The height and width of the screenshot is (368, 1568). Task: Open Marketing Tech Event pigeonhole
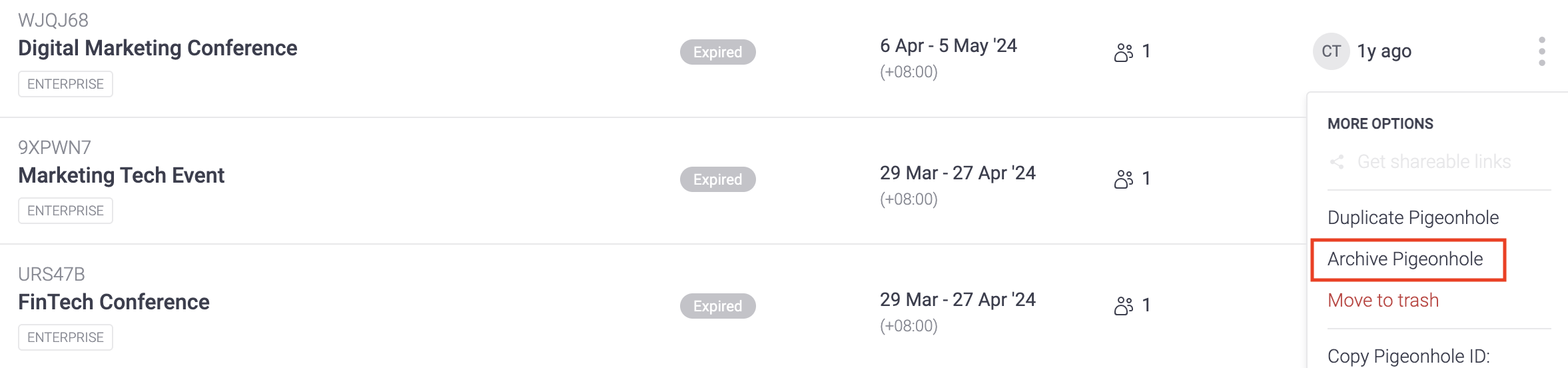point(121,175)
